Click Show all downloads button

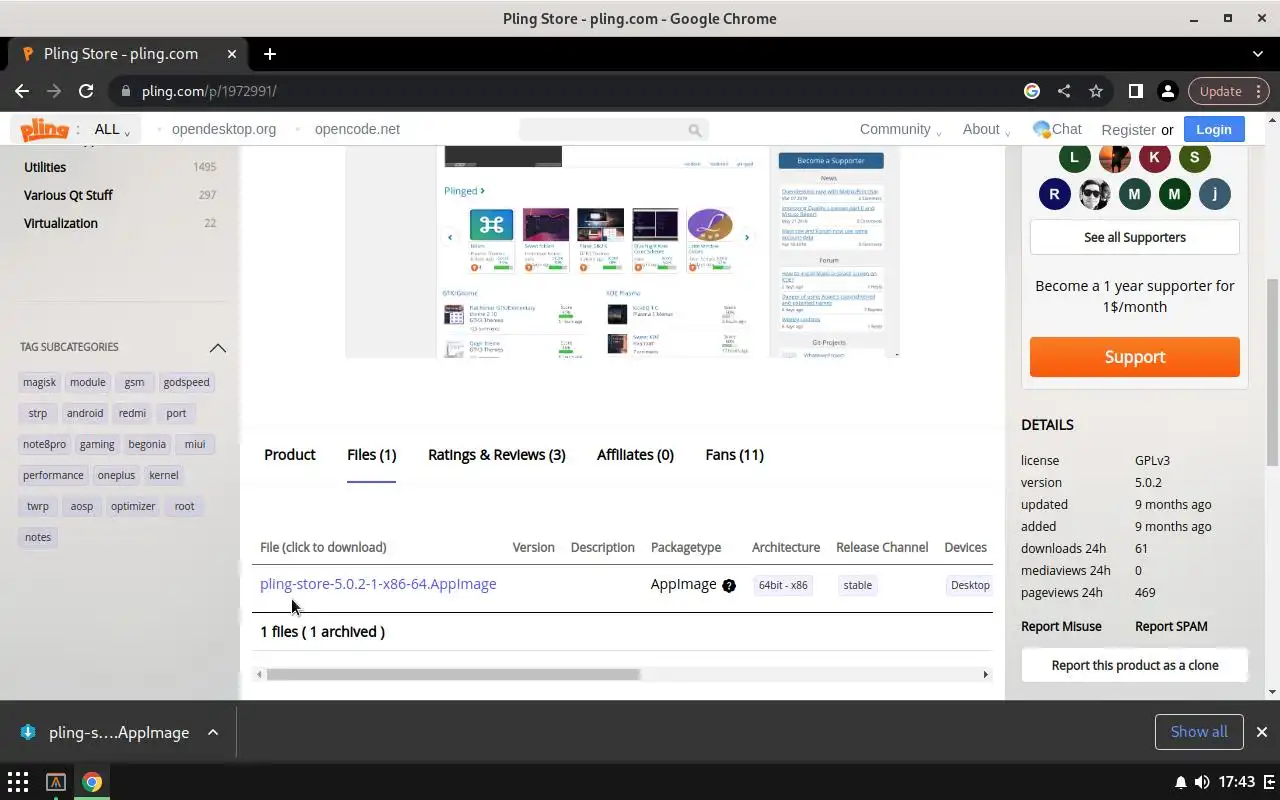pos(1198,732)
